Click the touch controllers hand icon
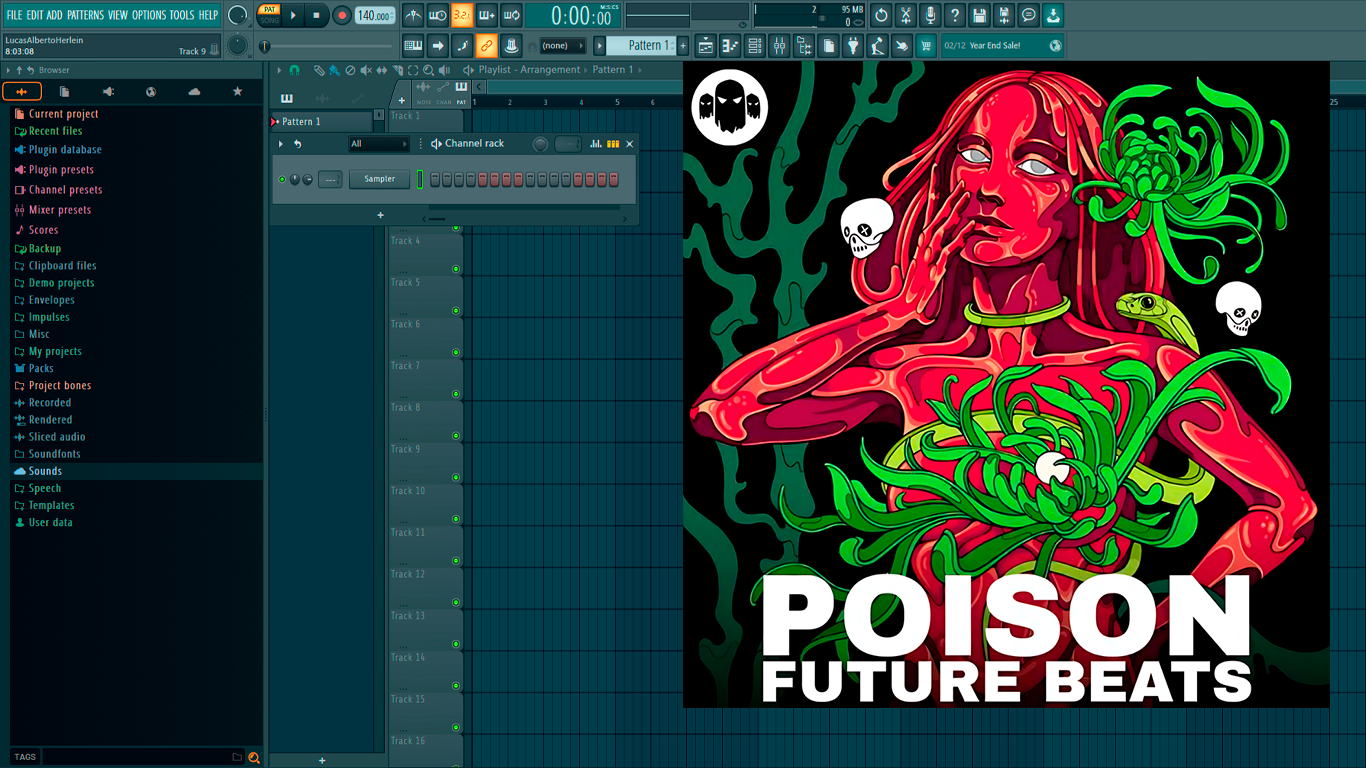Screen dimensions: 1366x768 [902, 45]
